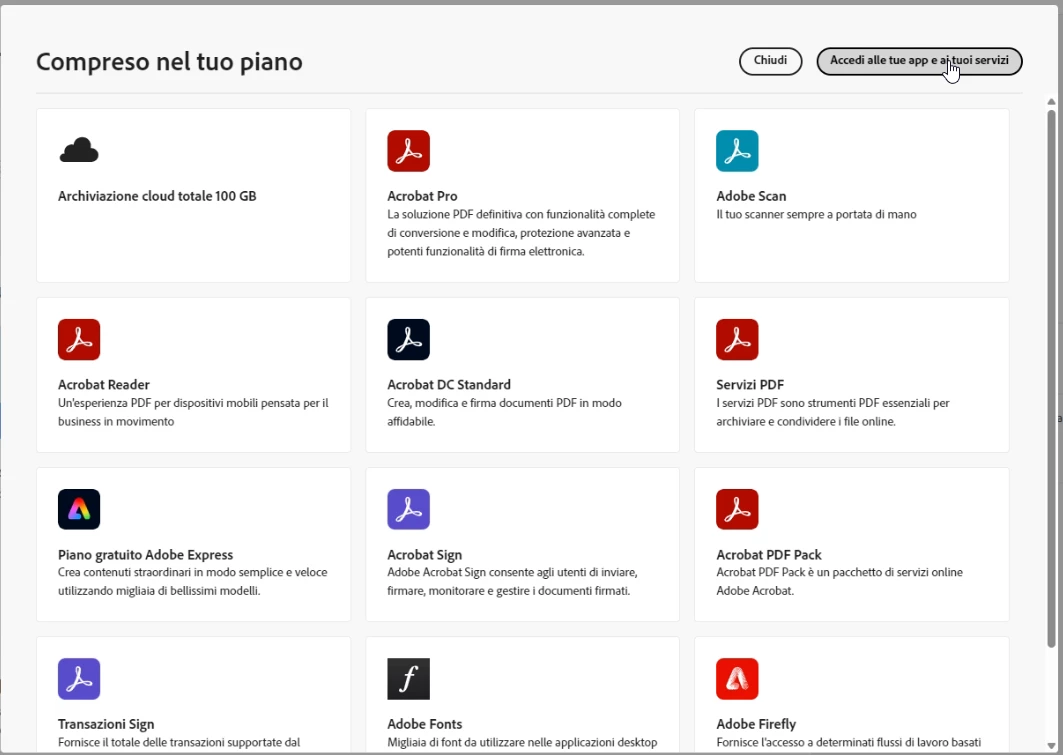Click the Acrobat Pro description text

tap(521, 232)
